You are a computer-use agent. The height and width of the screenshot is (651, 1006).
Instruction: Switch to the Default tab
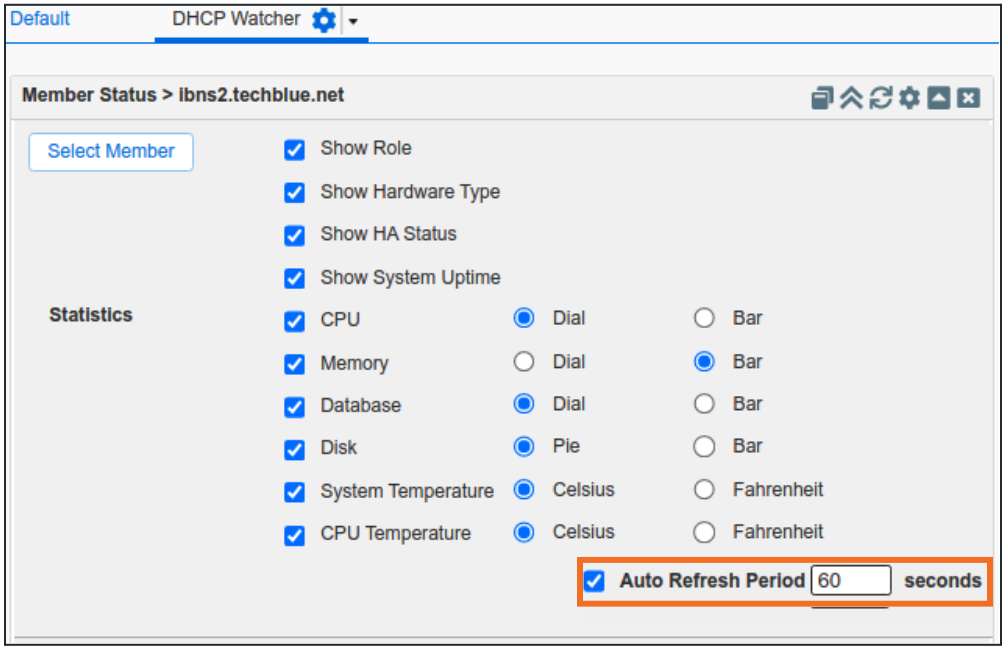pos(40,19)
